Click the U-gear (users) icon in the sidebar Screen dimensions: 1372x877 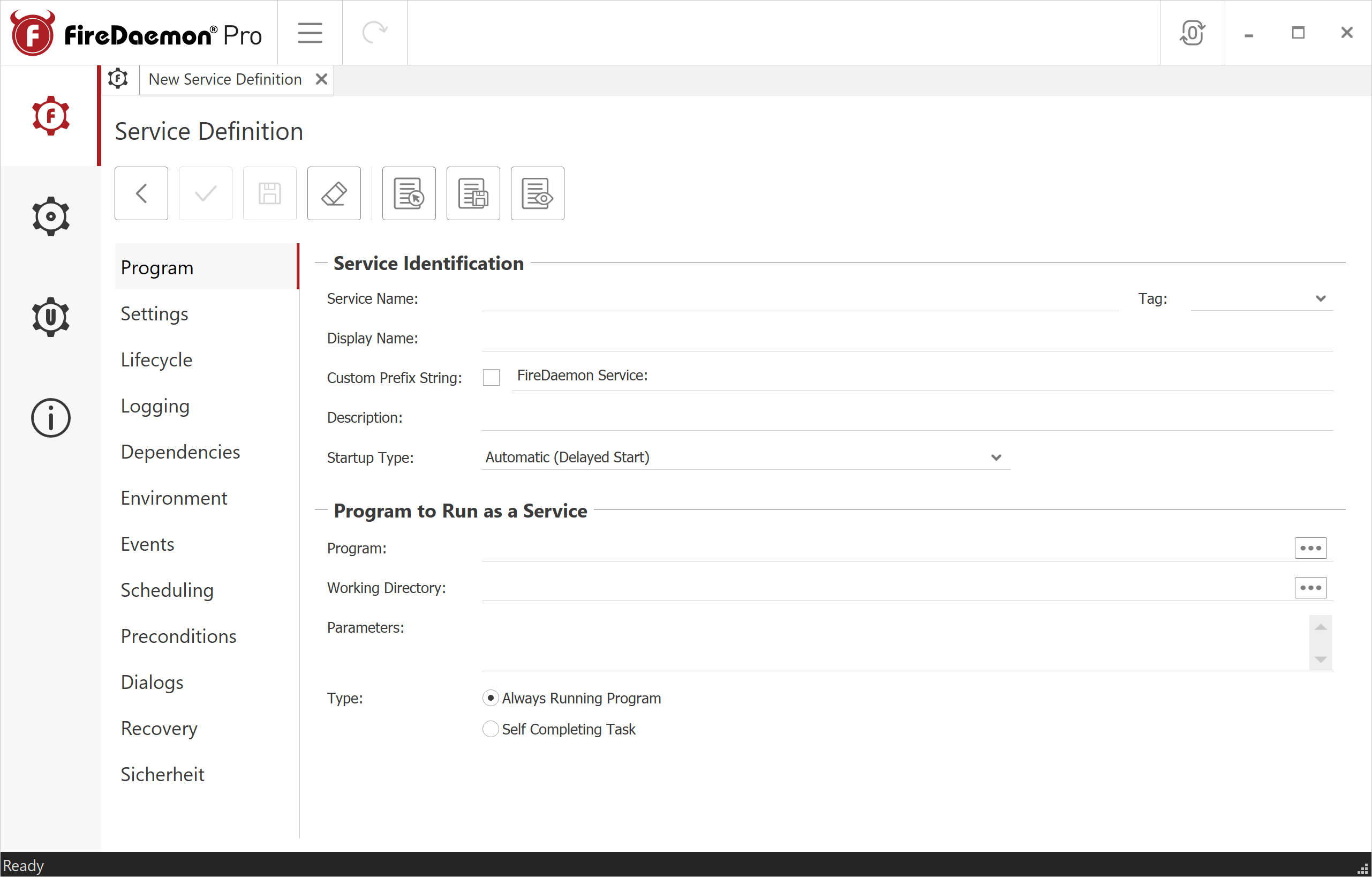[51, 317]
